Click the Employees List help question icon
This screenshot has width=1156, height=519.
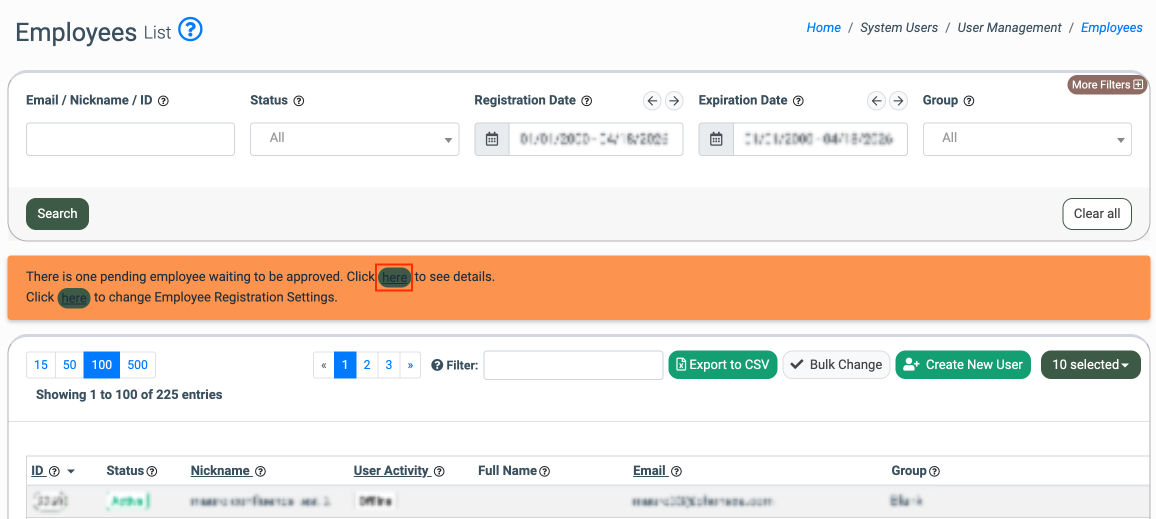(x=190, y=30)
